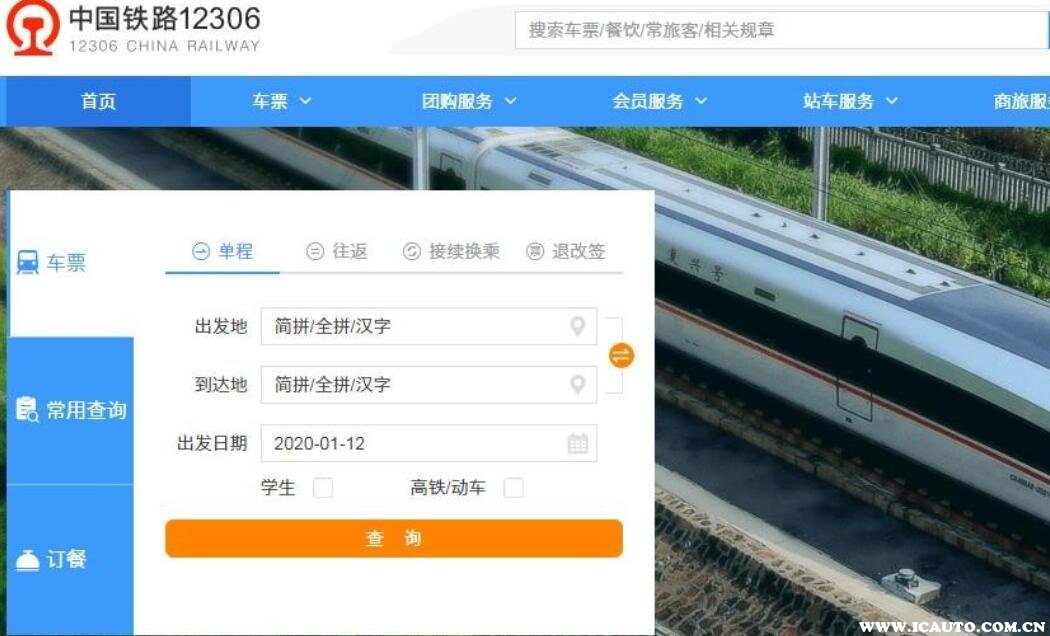Switch to the 往返 round-trip tab
This screenshot has width=1050, height=636.
tap(337, 251)
